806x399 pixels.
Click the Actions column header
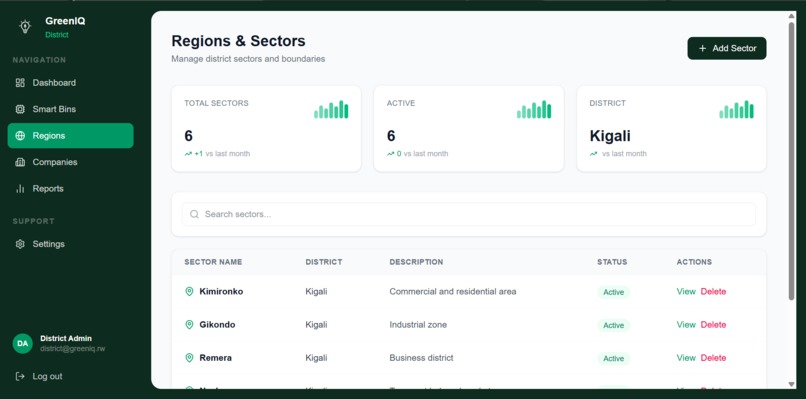694,262
